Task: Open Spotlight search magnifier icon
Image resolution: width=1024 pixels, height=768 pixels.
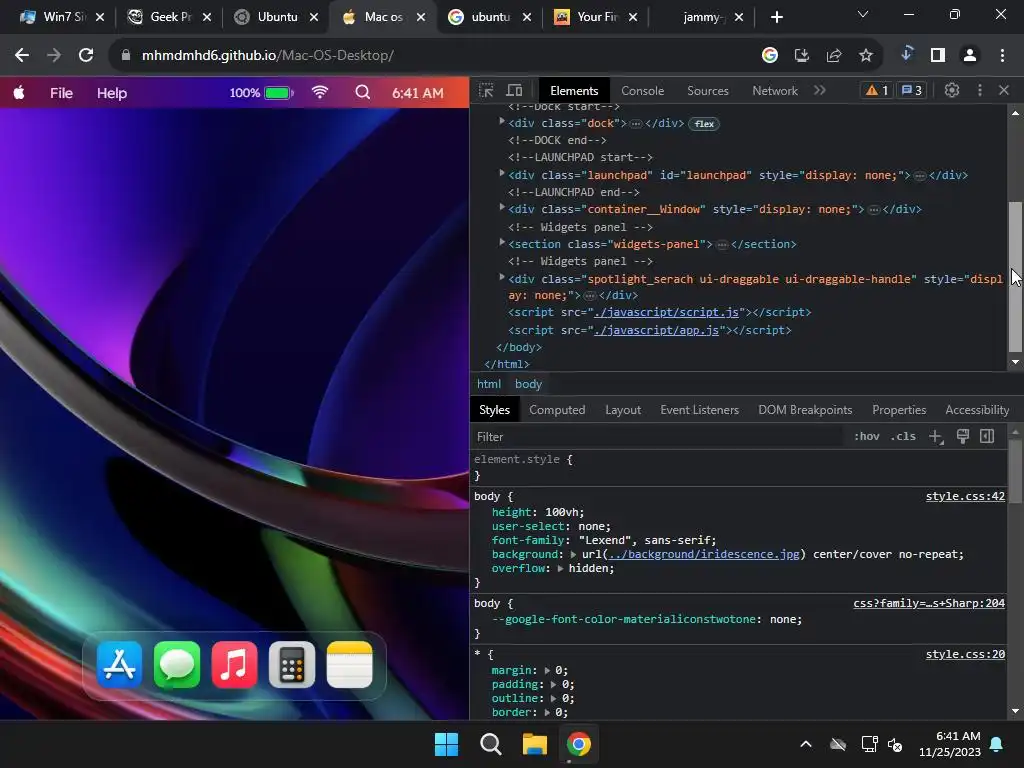Action: tap(362, 93)
